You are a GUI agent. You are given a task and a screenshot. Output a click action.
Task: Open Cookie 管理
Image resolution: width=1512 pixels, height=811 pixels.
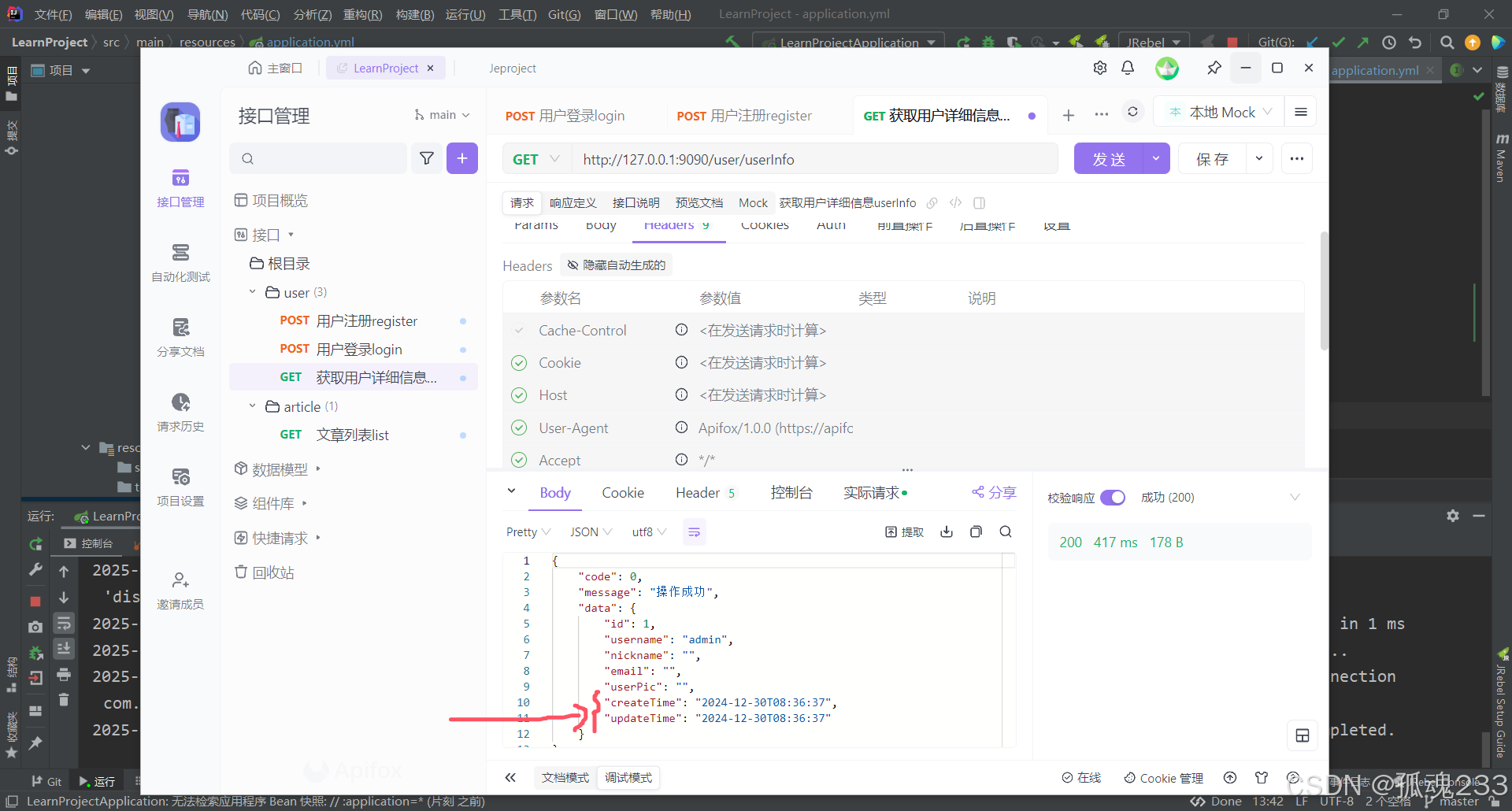pyautogui.click(x=1163, y=778)
